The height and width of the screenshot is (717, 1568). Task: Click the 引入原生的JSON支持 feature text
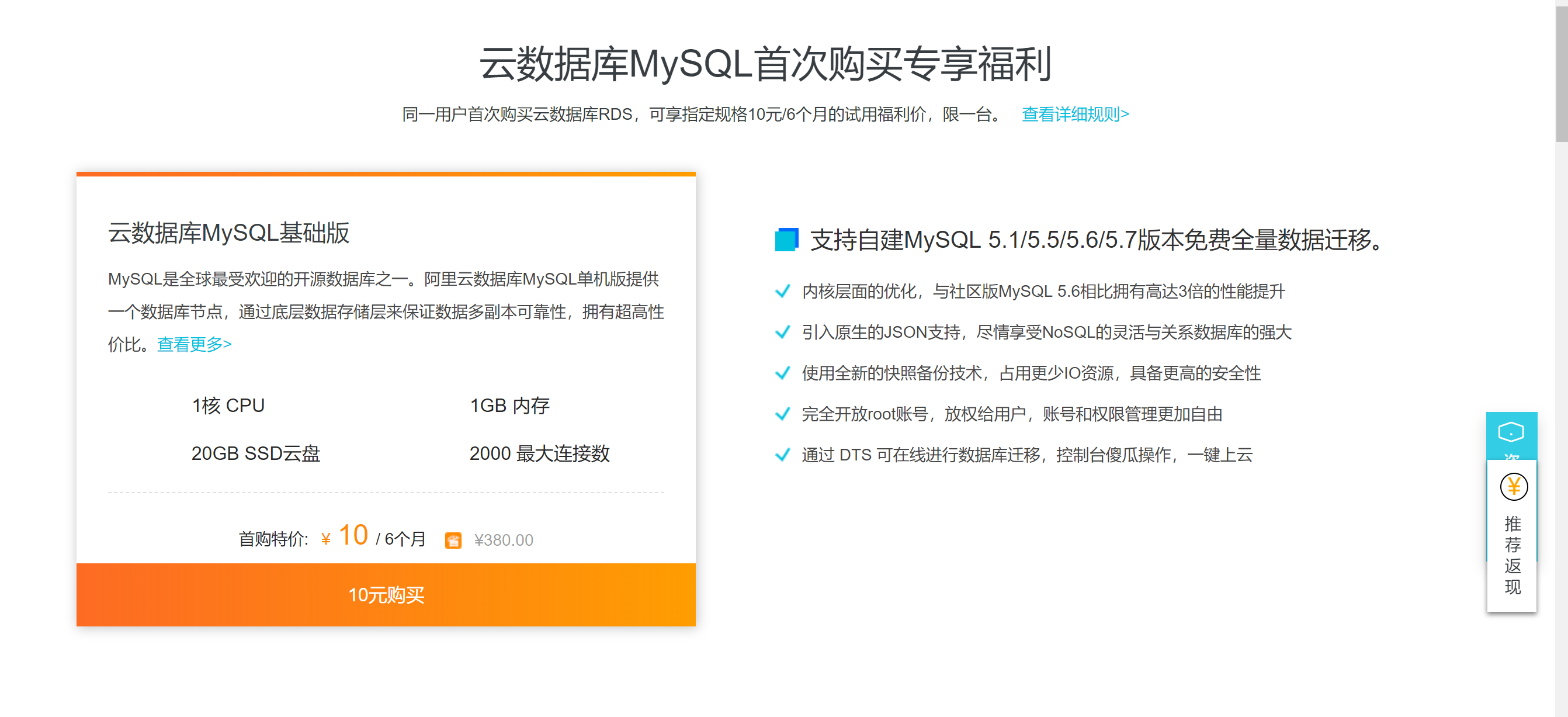(1046, 332)
